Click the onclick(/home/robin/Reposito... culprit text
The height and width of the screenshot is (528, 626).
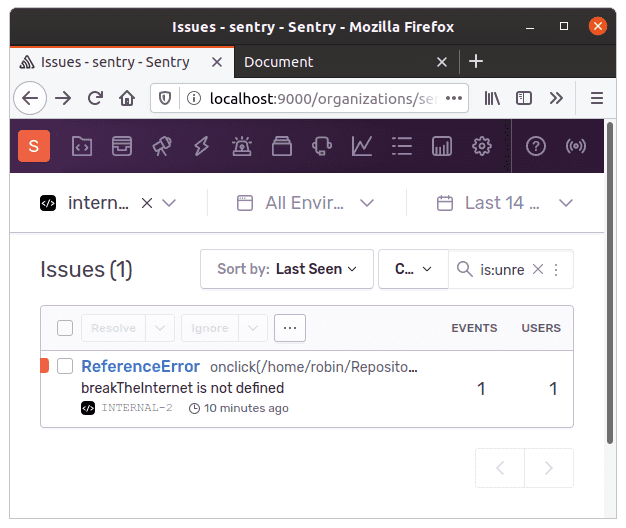click(314, 367)
